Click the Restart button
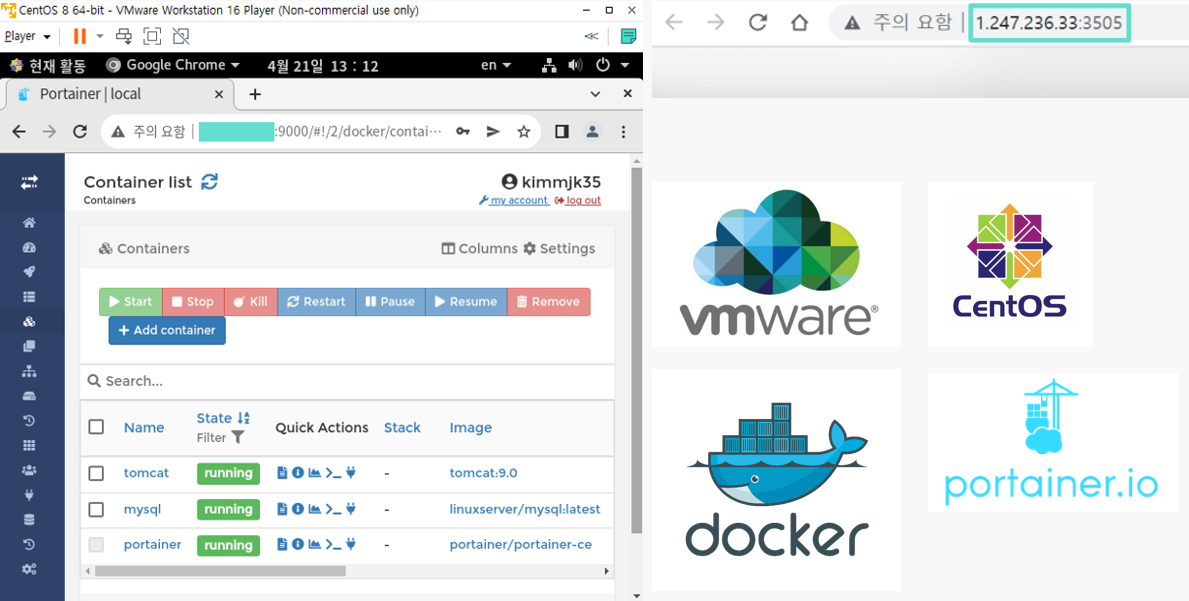1189x601 pixels. click(x=316, y=302)
